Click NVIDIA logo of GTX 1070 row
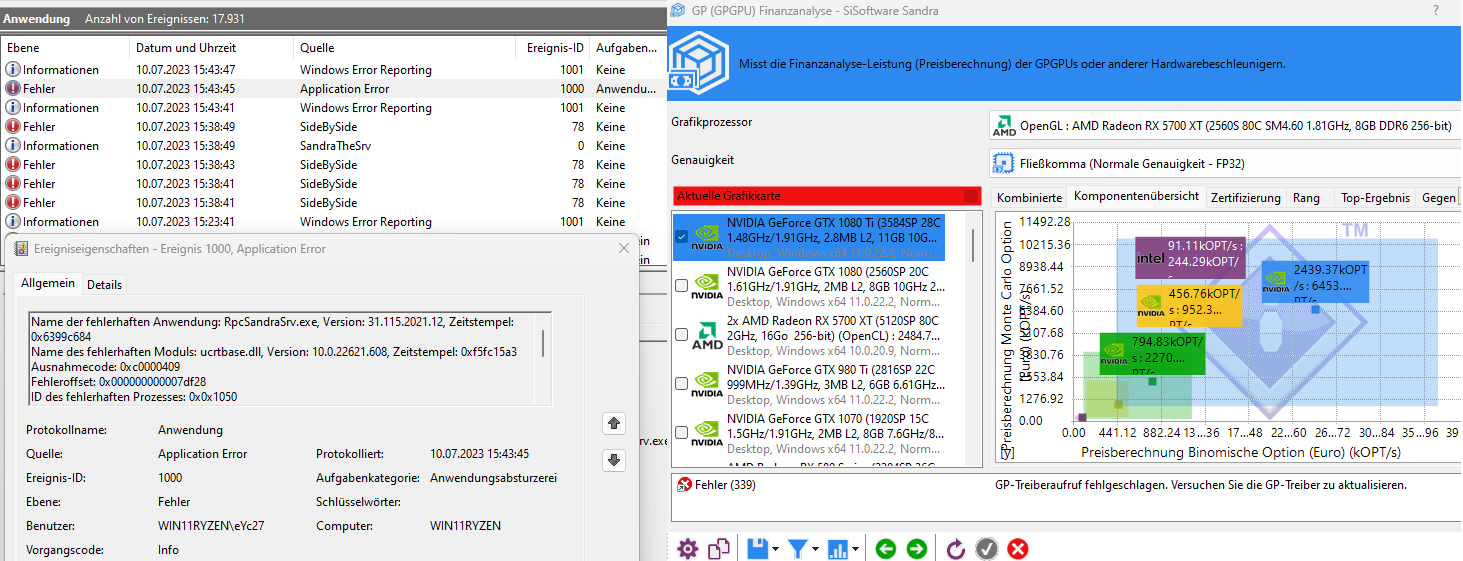The width and height of the screenshot is (1463, 561). click(706, 434)
